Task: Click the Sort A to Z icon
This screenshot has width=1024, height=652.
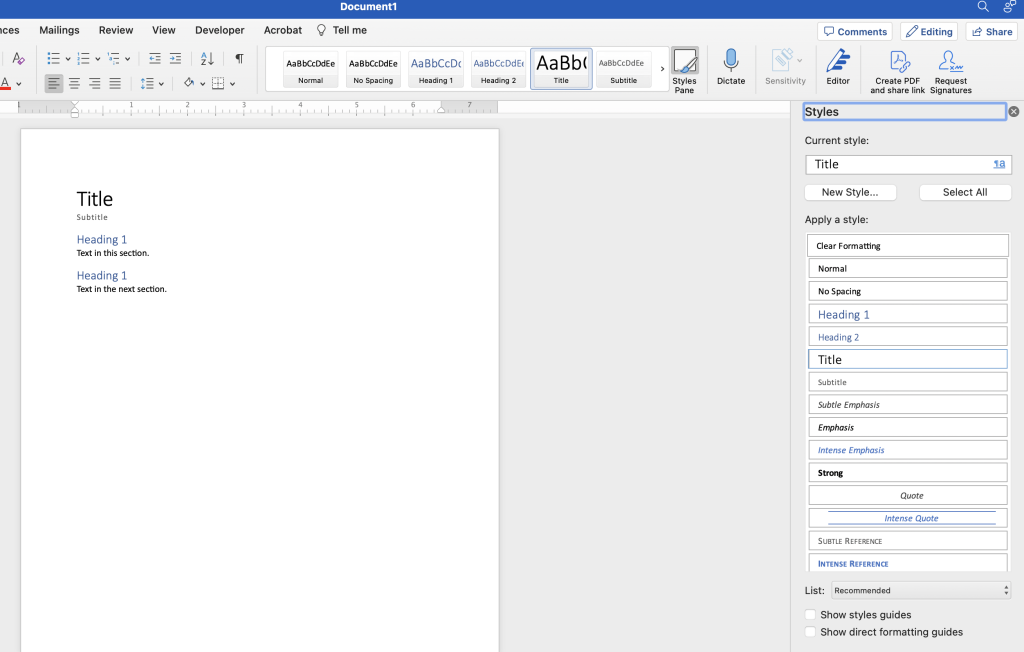Action: [x=207, y=59]
